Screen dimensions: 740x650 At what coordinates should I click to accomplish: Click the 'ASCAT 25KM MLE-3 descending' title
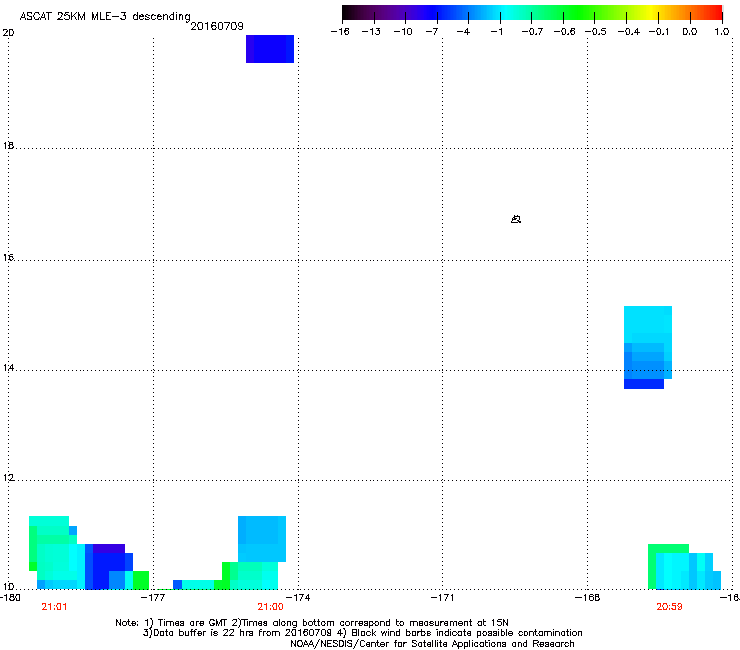point(105,16)
